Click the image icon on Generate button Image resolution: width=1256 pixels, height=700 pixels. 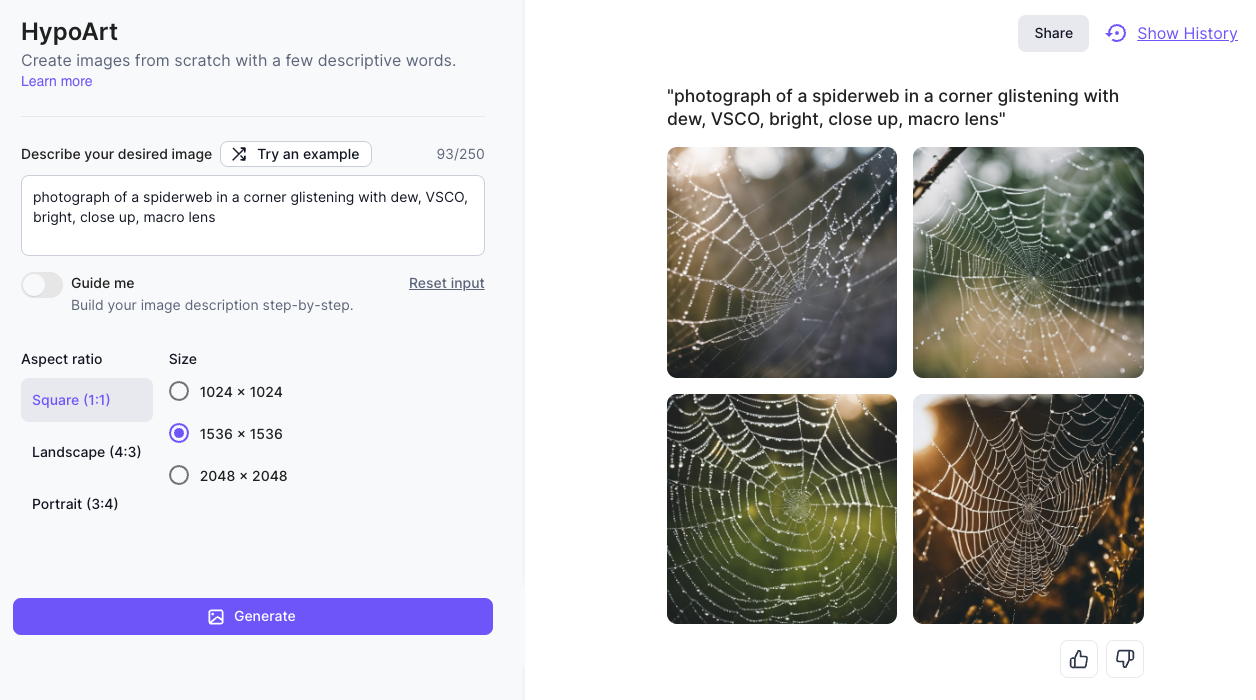pyautogui.click(x=216, y=617)
